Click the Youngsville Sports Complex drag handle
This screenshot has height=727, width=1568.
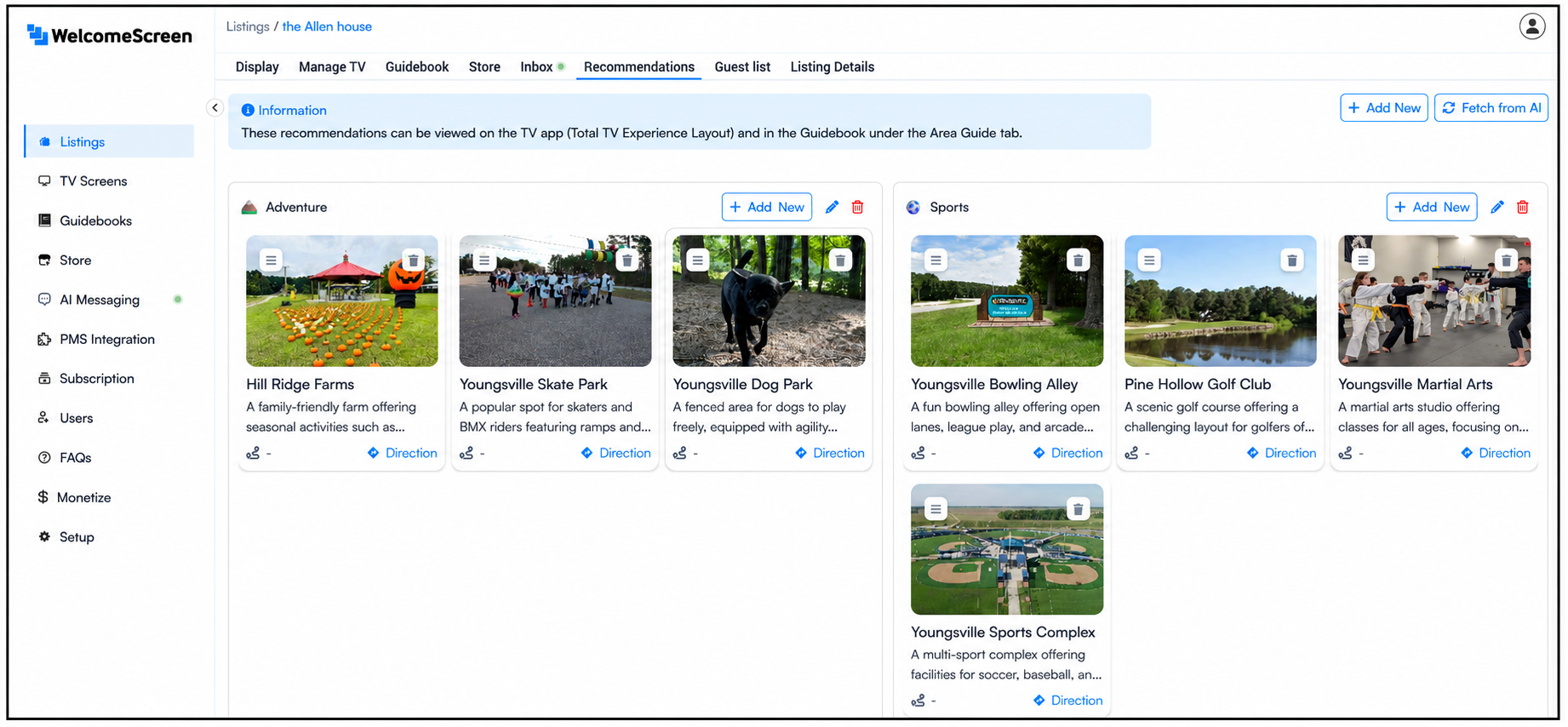936,509
